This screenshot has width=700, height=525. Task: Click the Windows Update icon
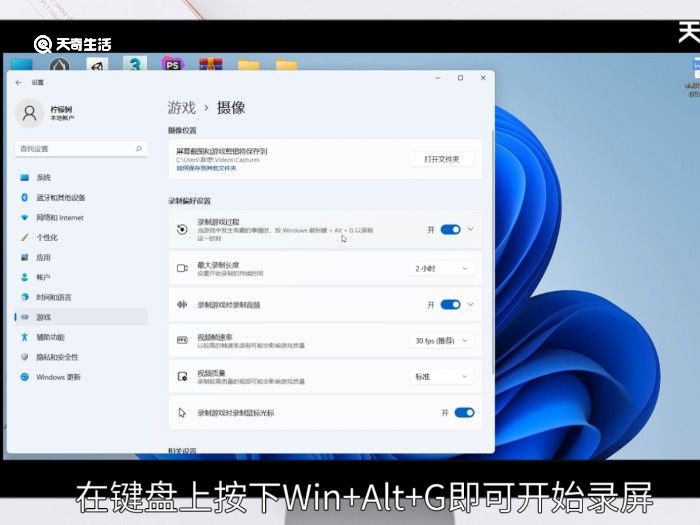click(25, 377)
